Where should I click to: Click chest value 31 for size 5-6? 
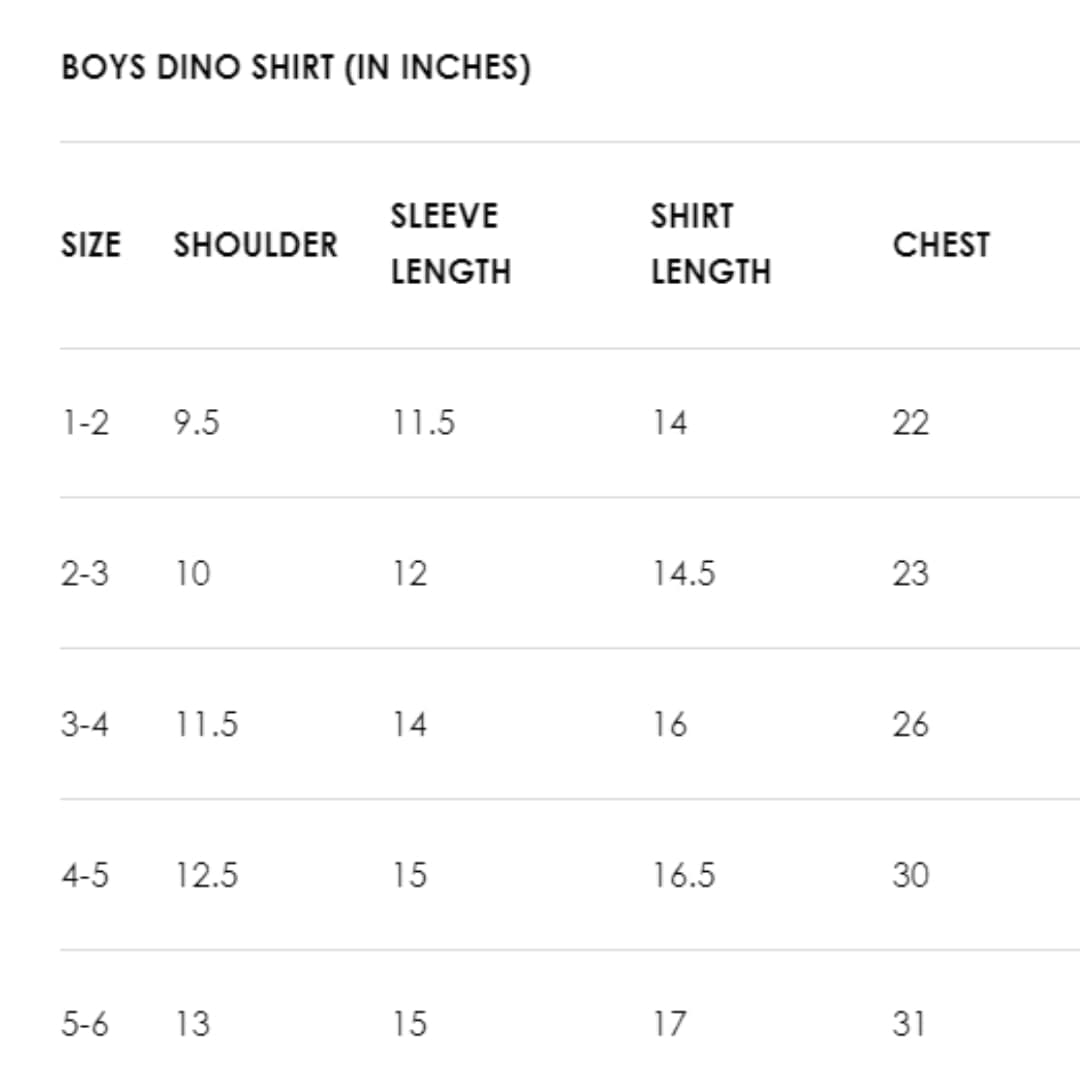(908, 1025)
